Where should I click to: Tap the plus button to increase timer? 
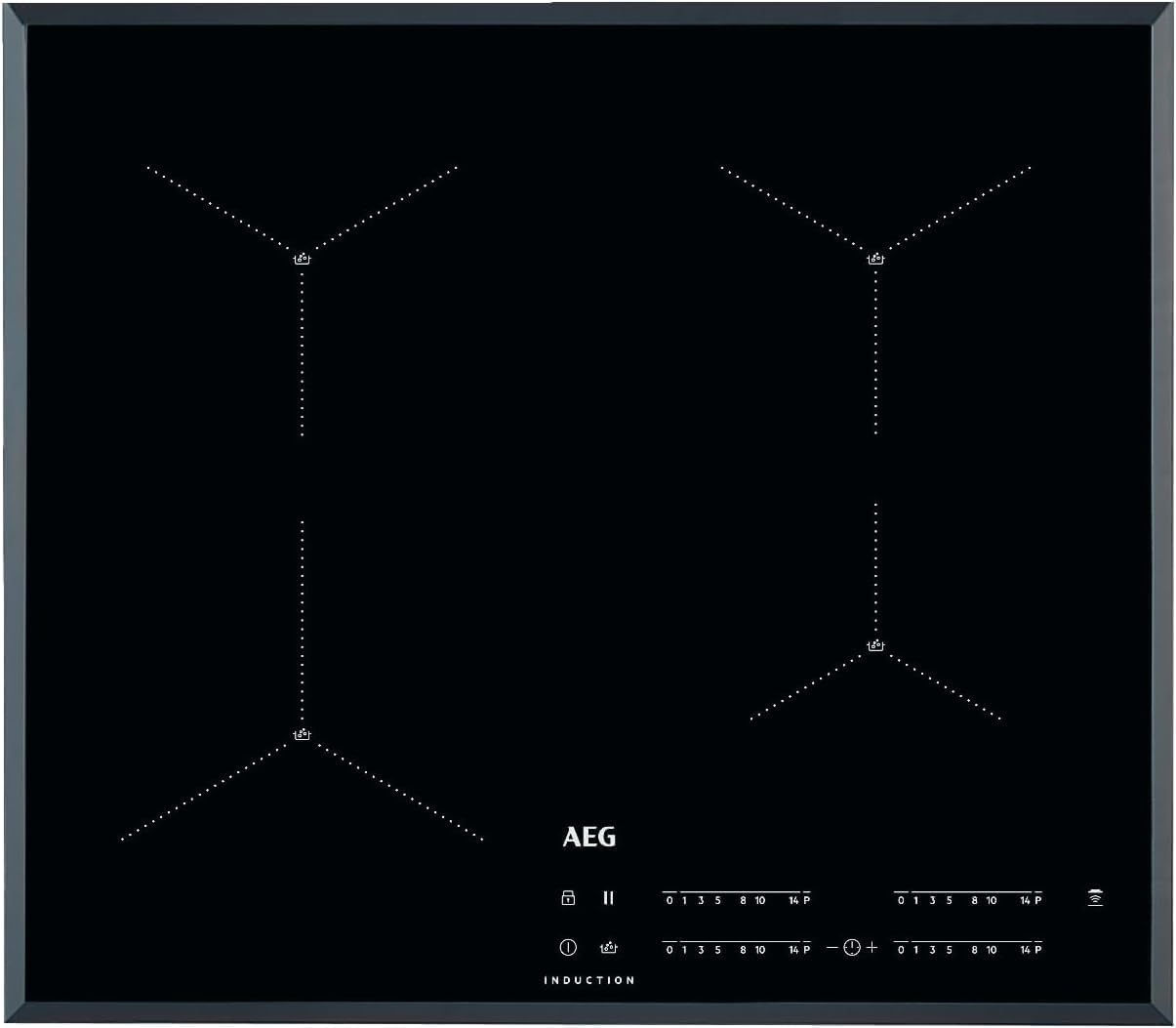coord(872,948)
